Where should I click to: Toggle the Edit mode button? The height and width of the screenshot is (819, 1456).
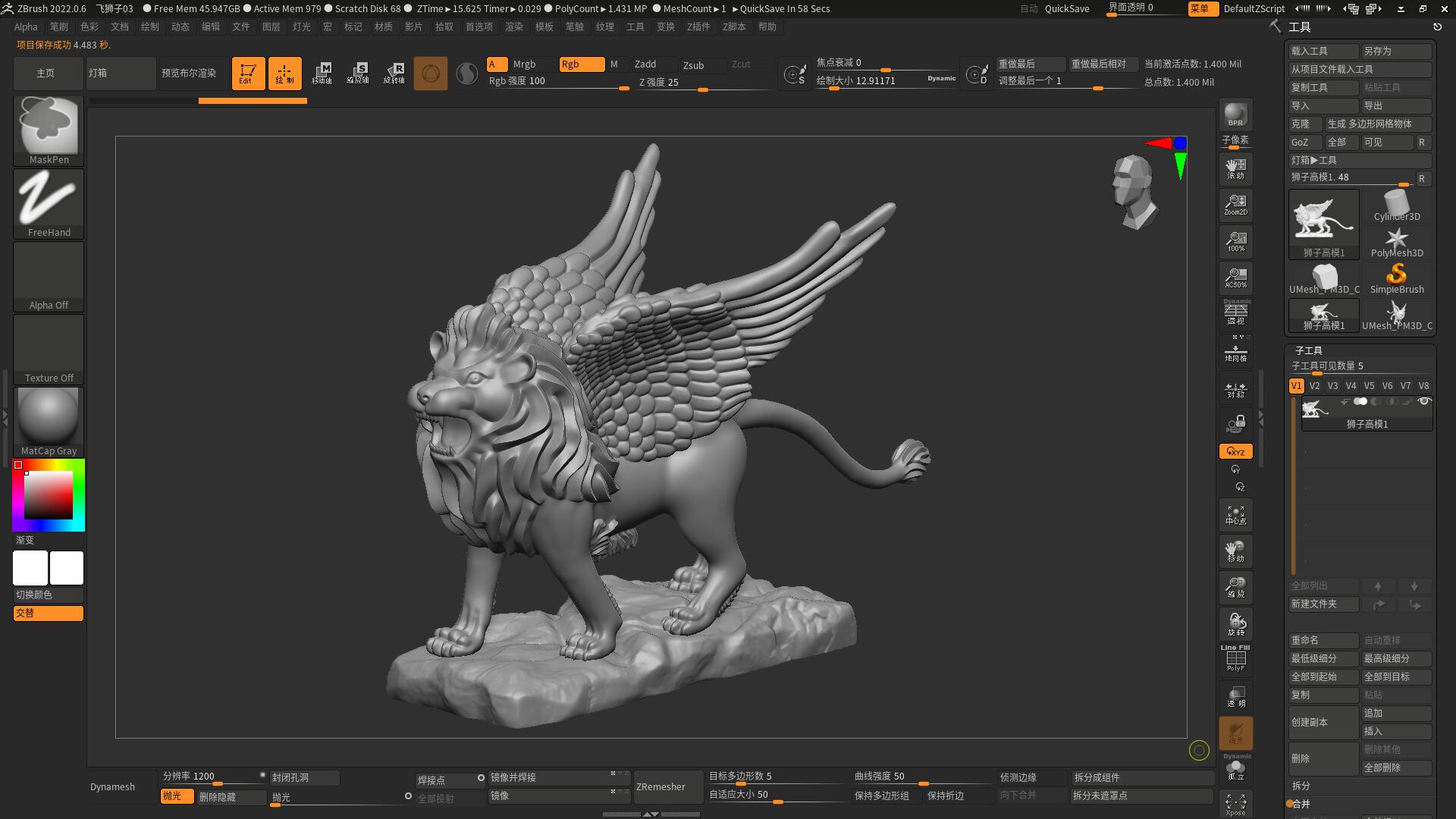248,73
